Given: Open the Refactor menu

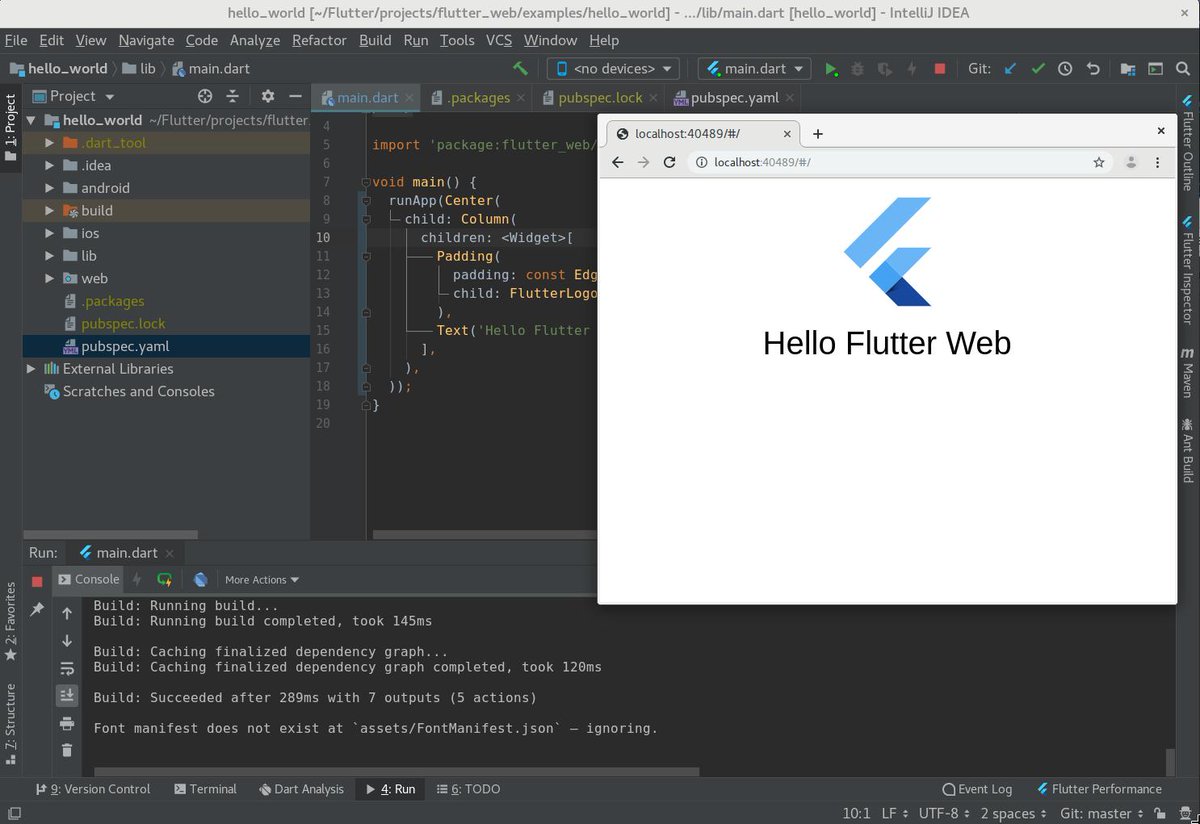Looking at the screenshot, I should pyautogui.click(x=319, y=40).
